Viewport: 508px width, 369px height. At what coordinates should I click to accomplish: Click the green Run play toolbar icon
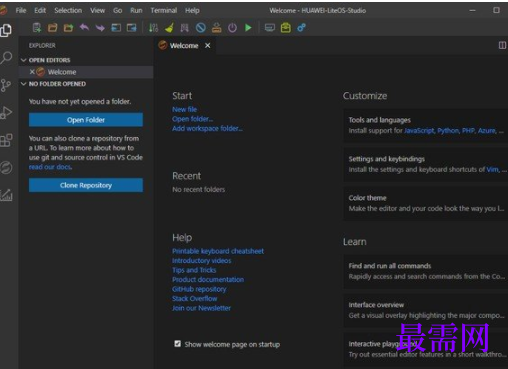(x=248, y=28)
